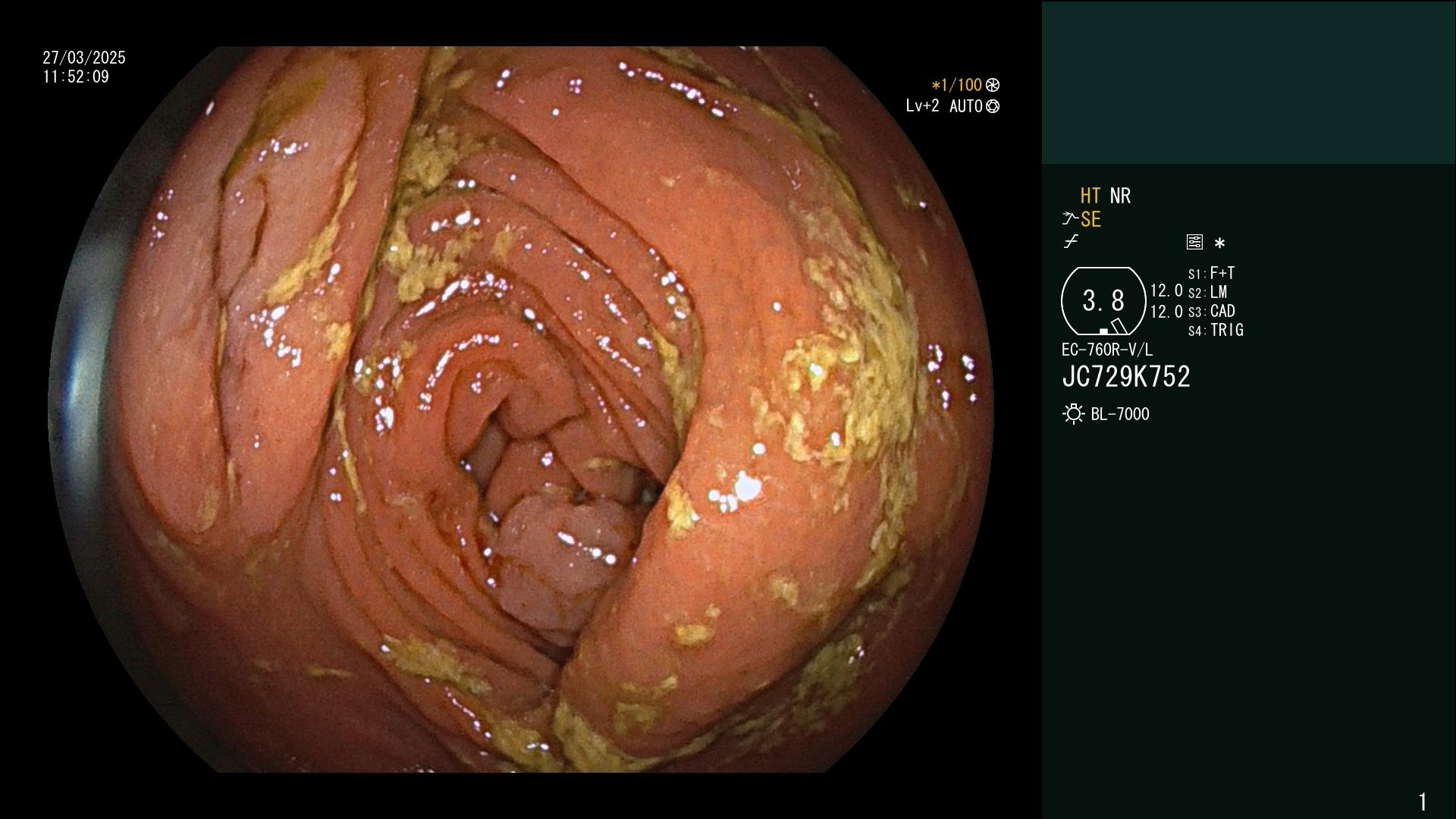The height and width of the screenshot is (819, 1456).
Task: Select the HT indicator
Action: click(x=1090, y=196)
